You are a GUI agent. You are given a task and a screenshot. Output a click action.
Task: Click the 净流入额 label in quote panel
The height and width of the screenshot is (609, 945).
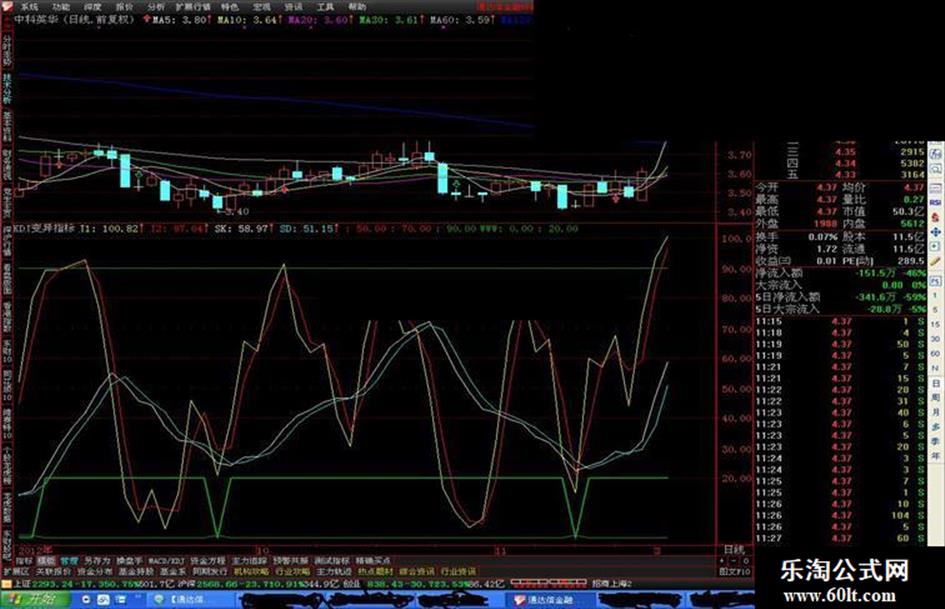(779, 273)
